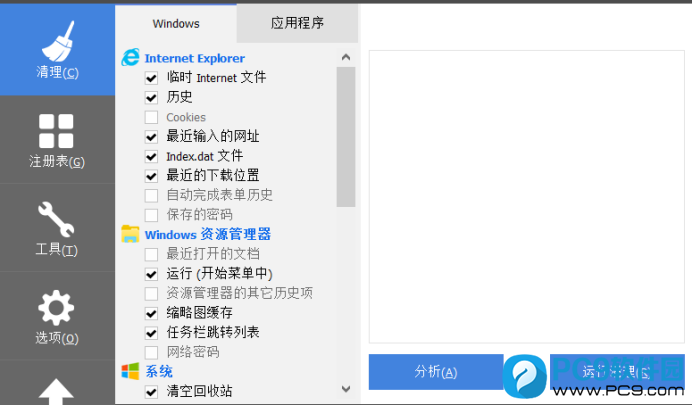This screenshot has width=693, height=406.
Task: Click the 最近的下载位置 label text
Action: pyautogui.click(x=213, y=176)
